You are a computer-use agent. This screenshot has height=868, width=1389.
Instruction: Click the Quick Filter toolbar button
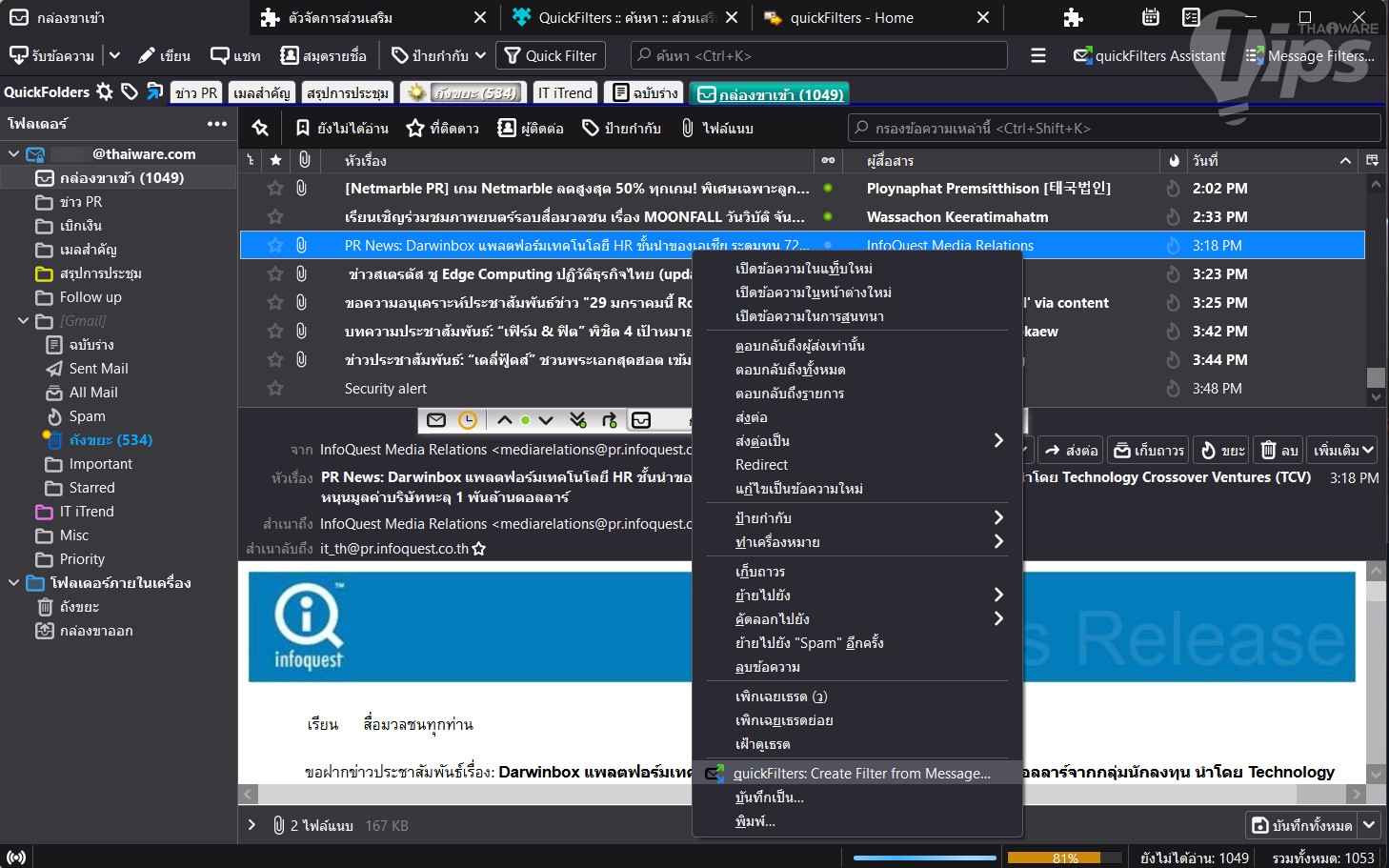tap(551, 56)
